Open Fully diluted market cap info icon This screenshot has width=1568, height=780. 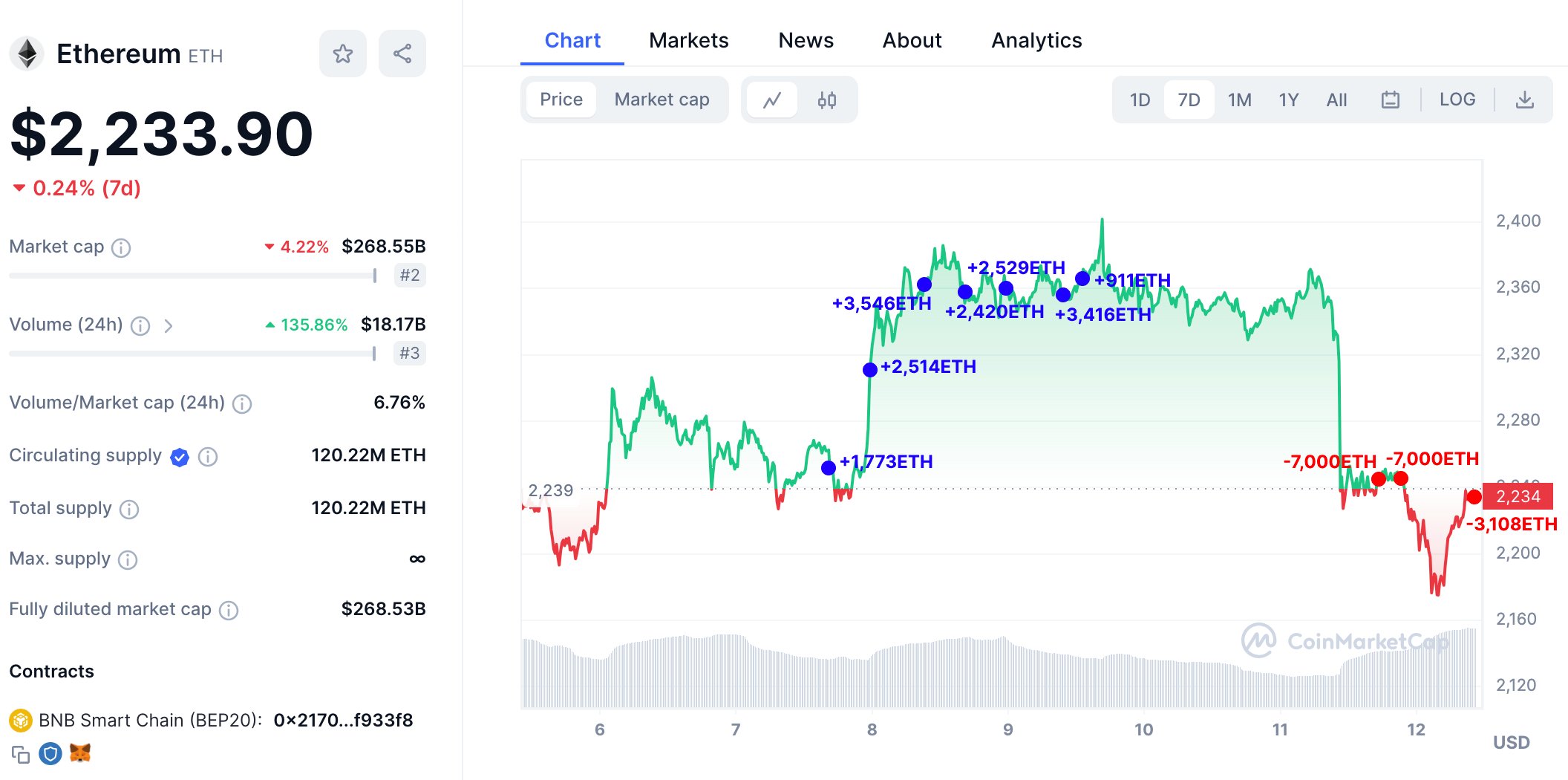tap(229, 610)
